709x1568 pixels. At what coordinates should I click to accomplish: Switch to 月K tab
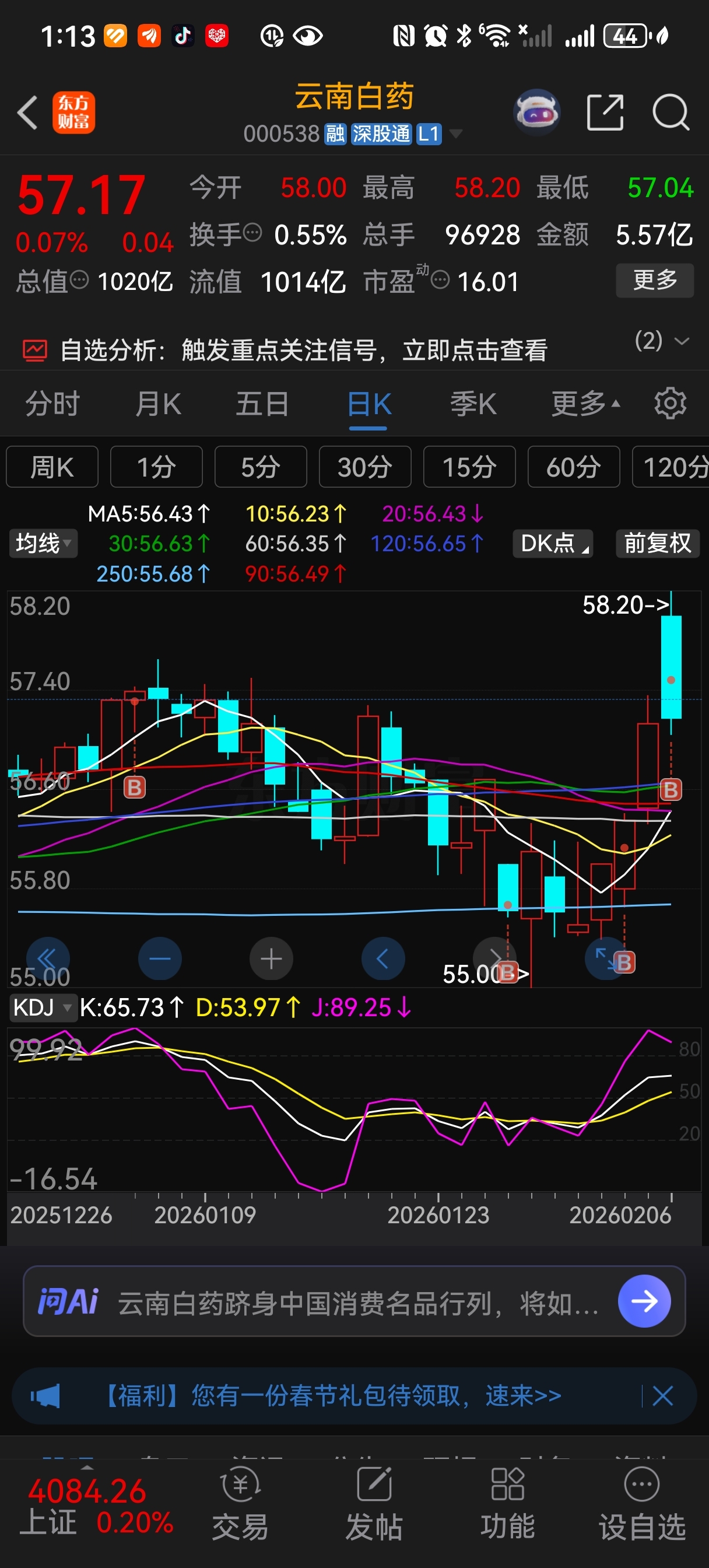[158, 403]
